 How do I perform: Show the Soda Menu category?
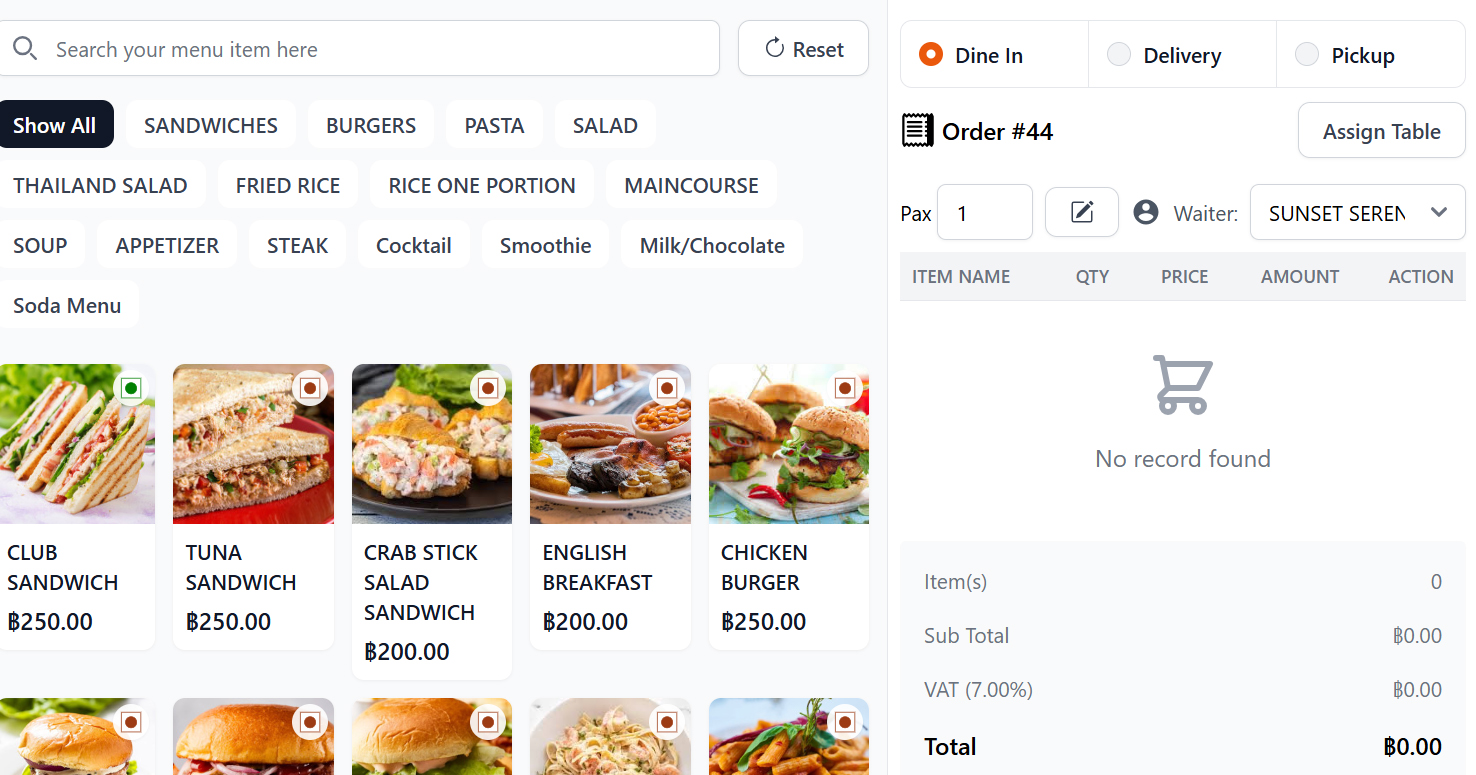pyautogui.click(x=67, y=305)
